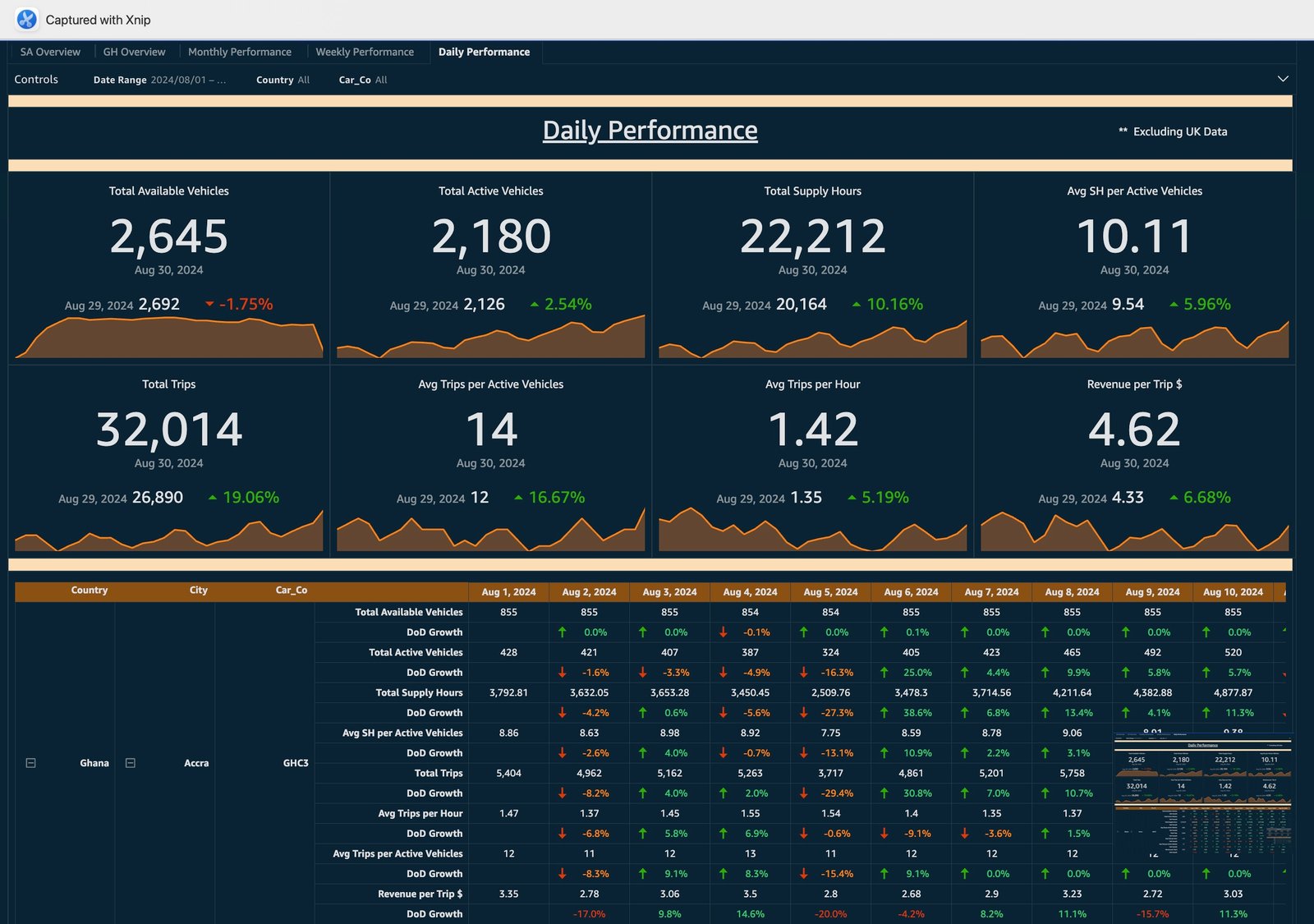
Task: Click the green up arrow beside 16.67%
Action: point(518,497)
